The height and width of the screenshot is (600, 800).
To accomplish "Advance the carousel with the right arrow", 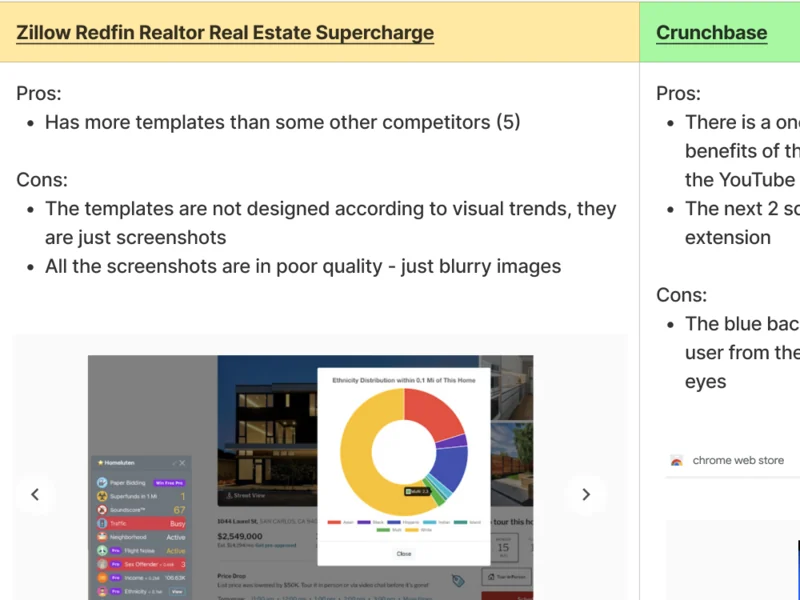I will (x=586, y=494).
